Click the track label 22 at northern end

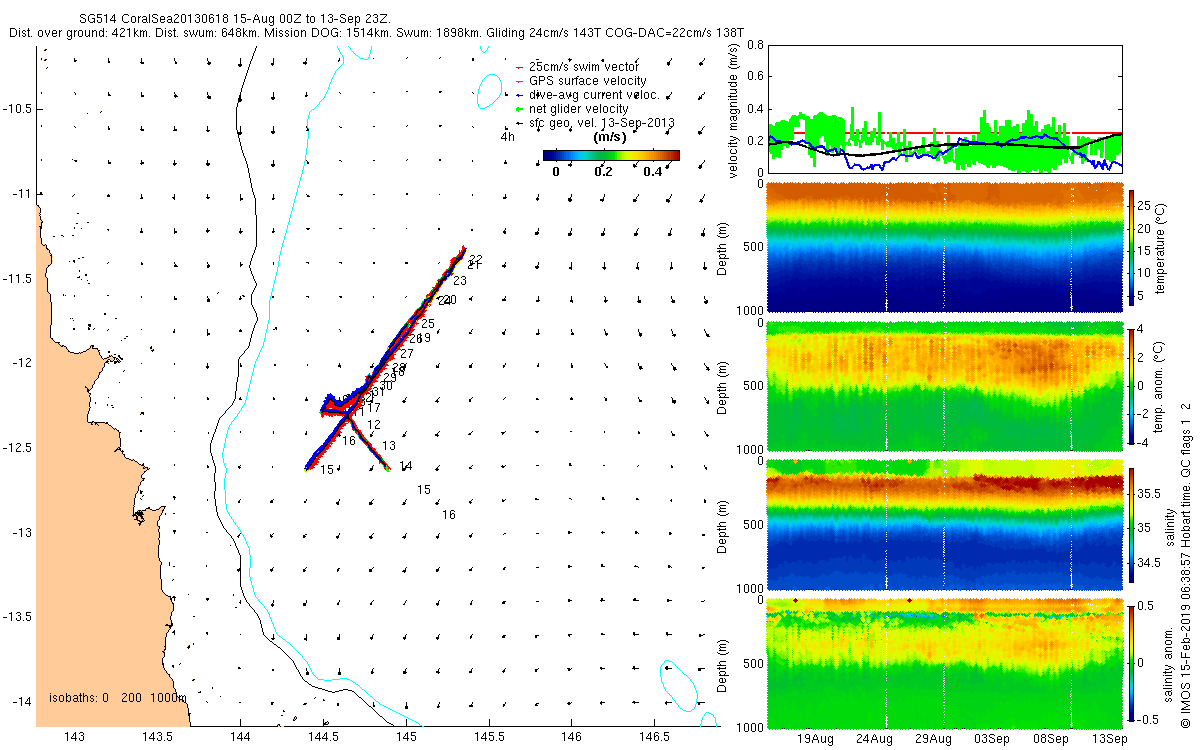click(475, 259)
